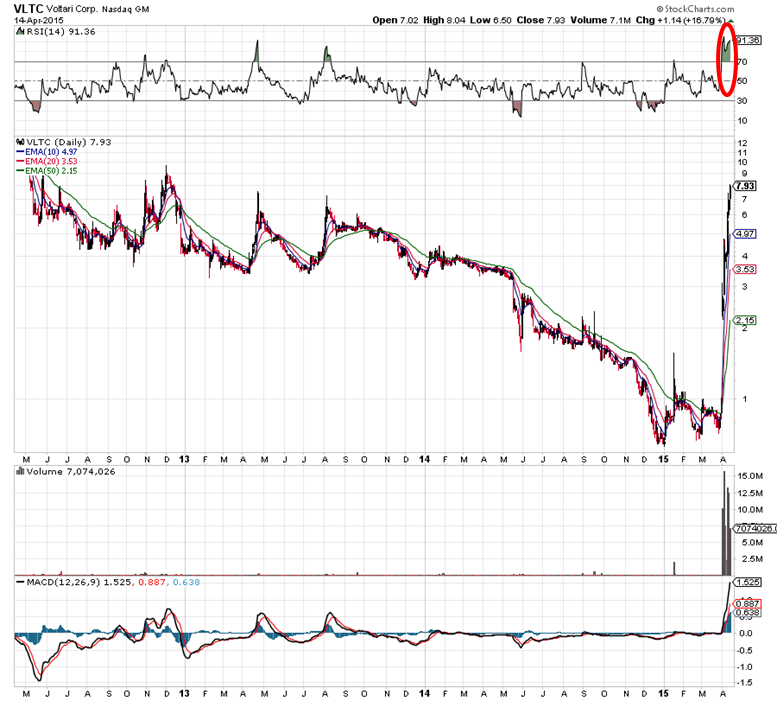Select the VLTC (Daily) 7.93 legend
Viewport: 777px width, 701px height.
click(x=68, y=142)
